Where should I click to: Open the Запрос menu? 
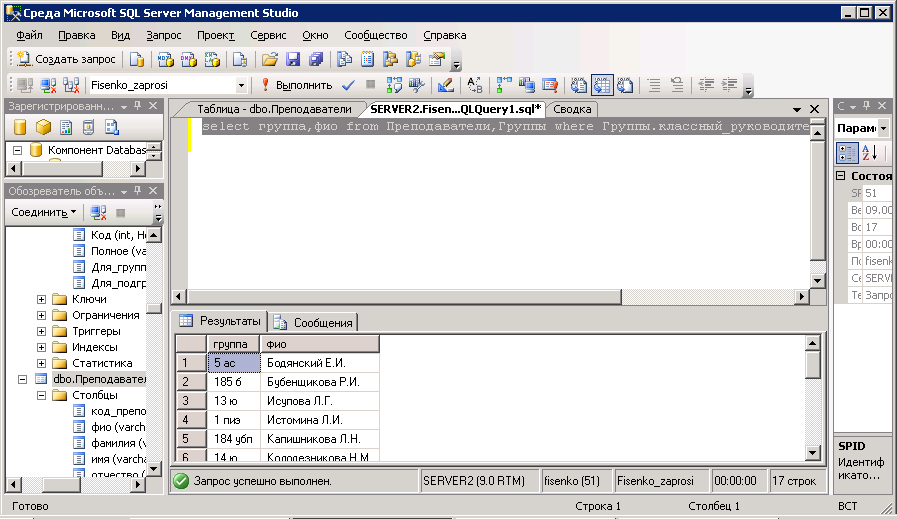(164, 35)
